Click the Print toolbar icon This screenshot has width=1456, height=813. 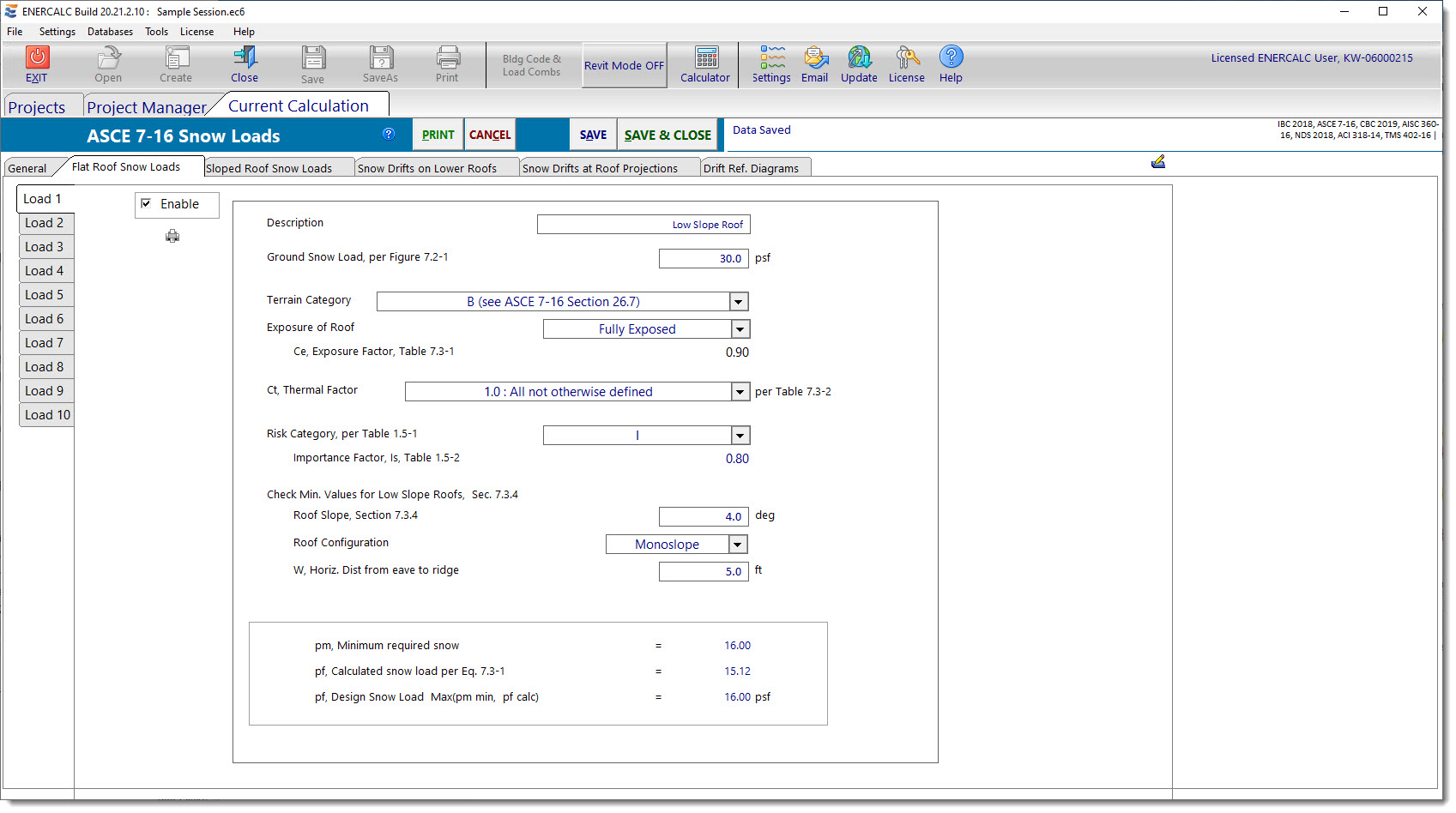point(447,58)
